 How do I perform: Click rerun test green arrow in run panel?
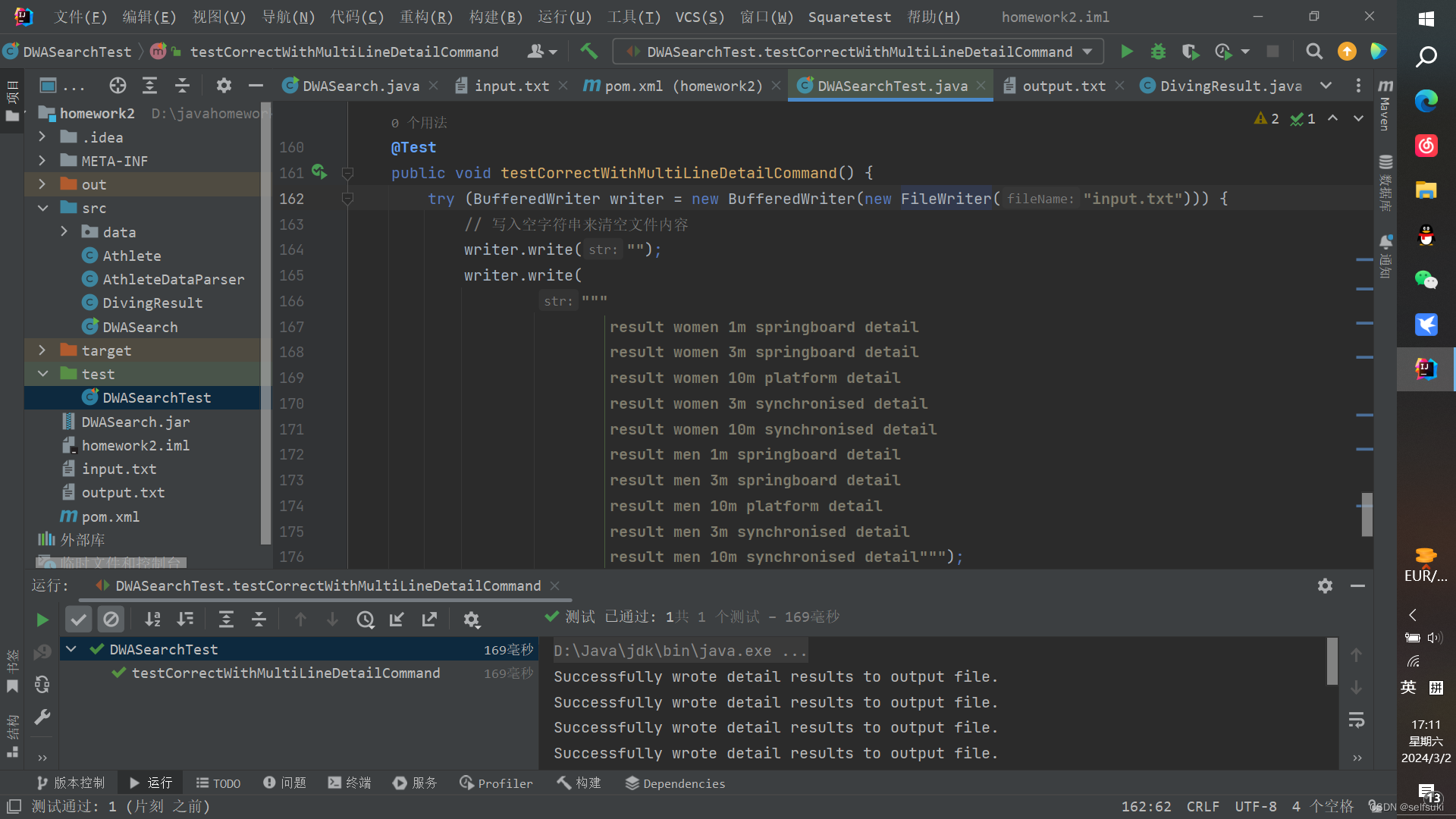pyautogui.click(x=42, y=620)
